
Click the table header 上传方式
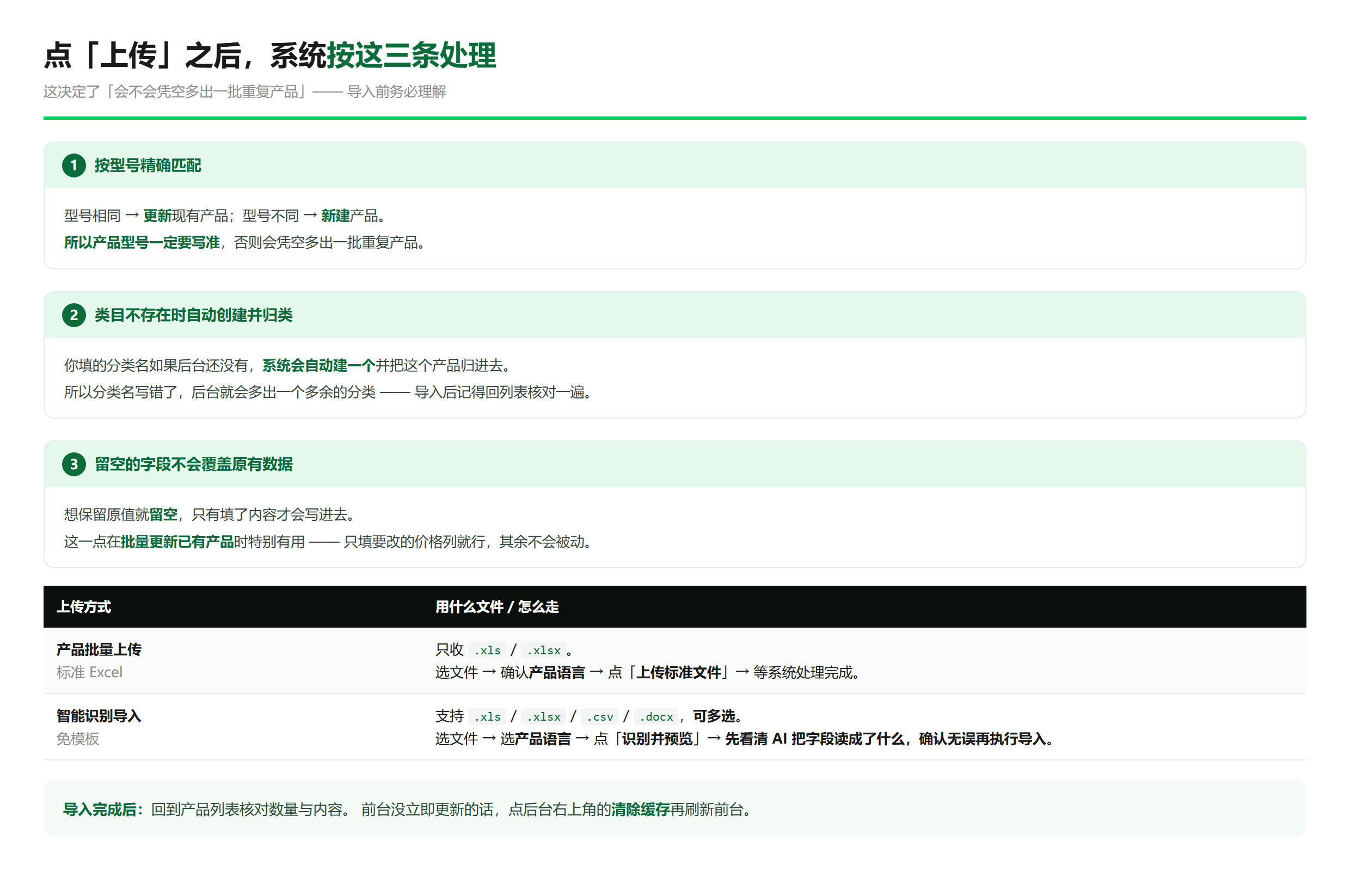point(84,607)
